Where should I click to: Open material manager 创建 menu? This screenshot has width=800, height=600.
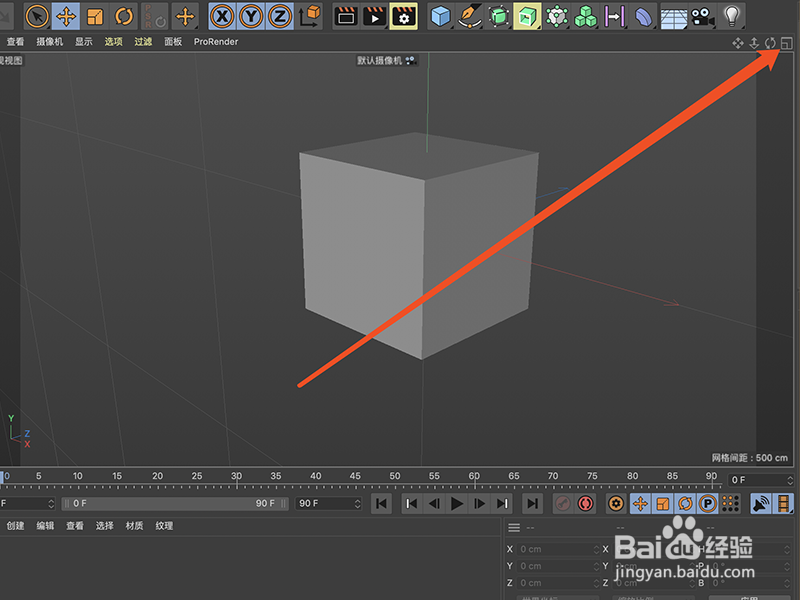[15, 526]
